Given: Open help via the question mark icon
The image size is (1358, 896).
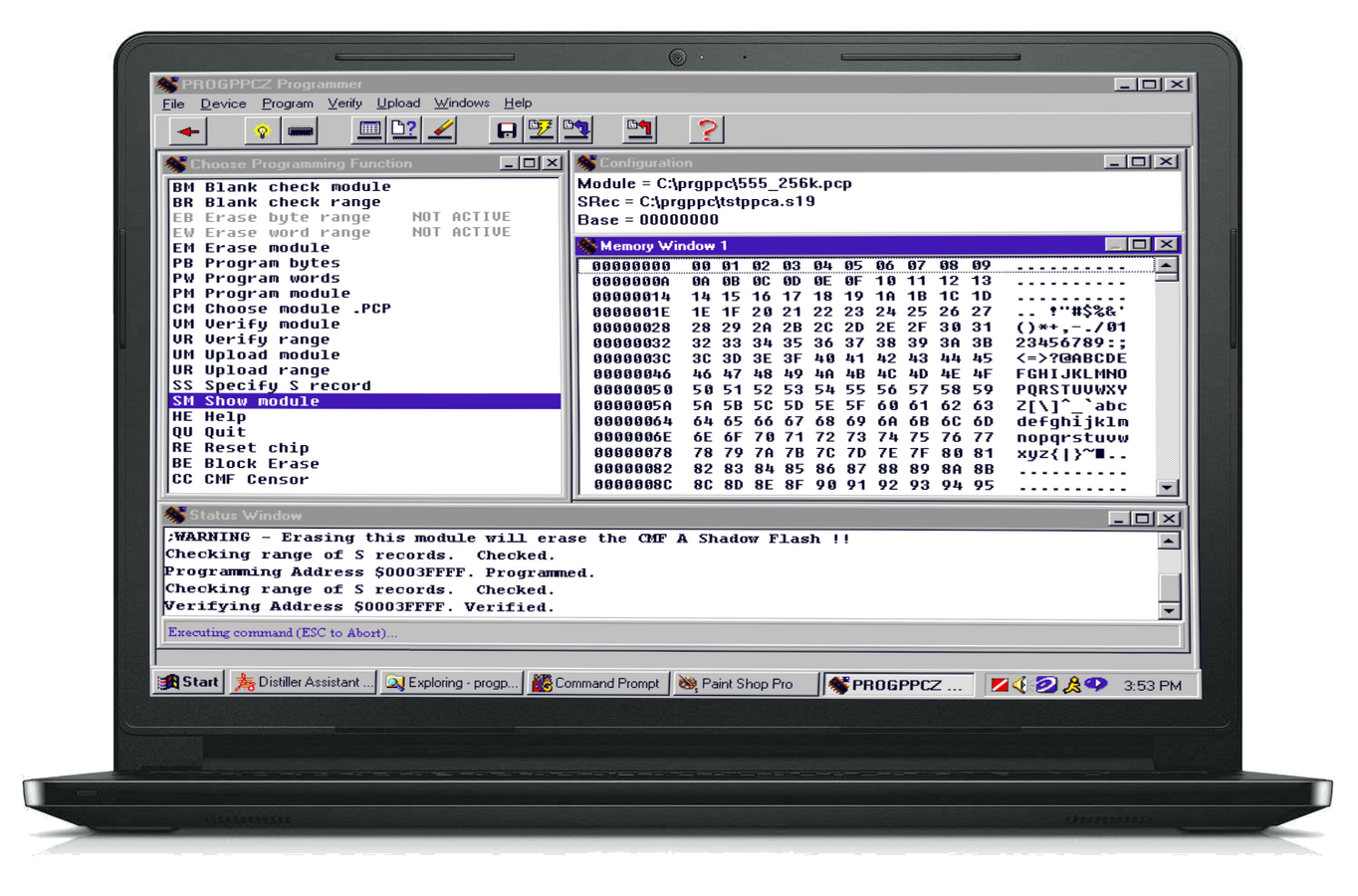Looking at the screenshot, I should point(706,129).
